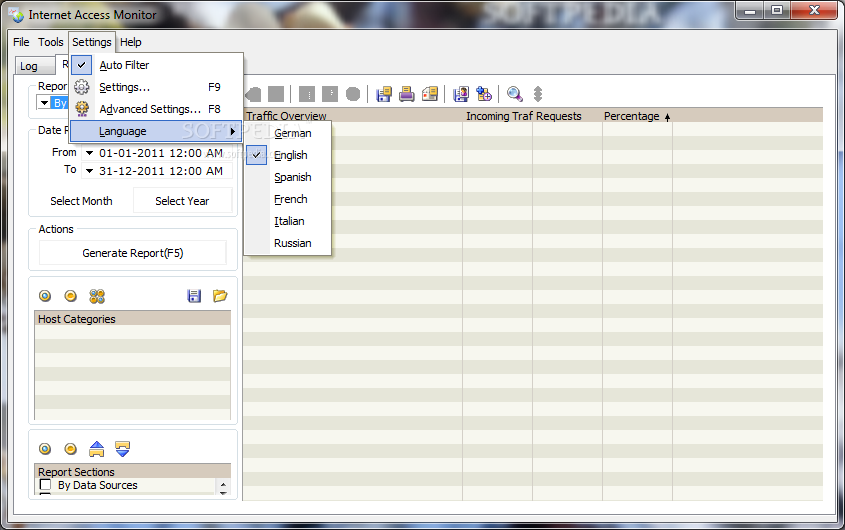The width and height of the screenshot is (845, 530).
Task: Select French language
Action: [290, 199]
